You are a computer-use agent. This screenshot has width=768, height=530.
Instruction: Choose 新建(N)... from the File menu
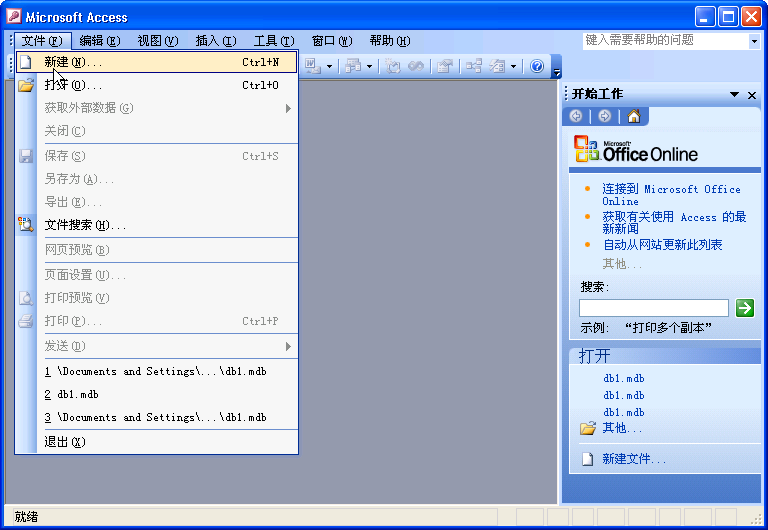click(x=157, y=62)
